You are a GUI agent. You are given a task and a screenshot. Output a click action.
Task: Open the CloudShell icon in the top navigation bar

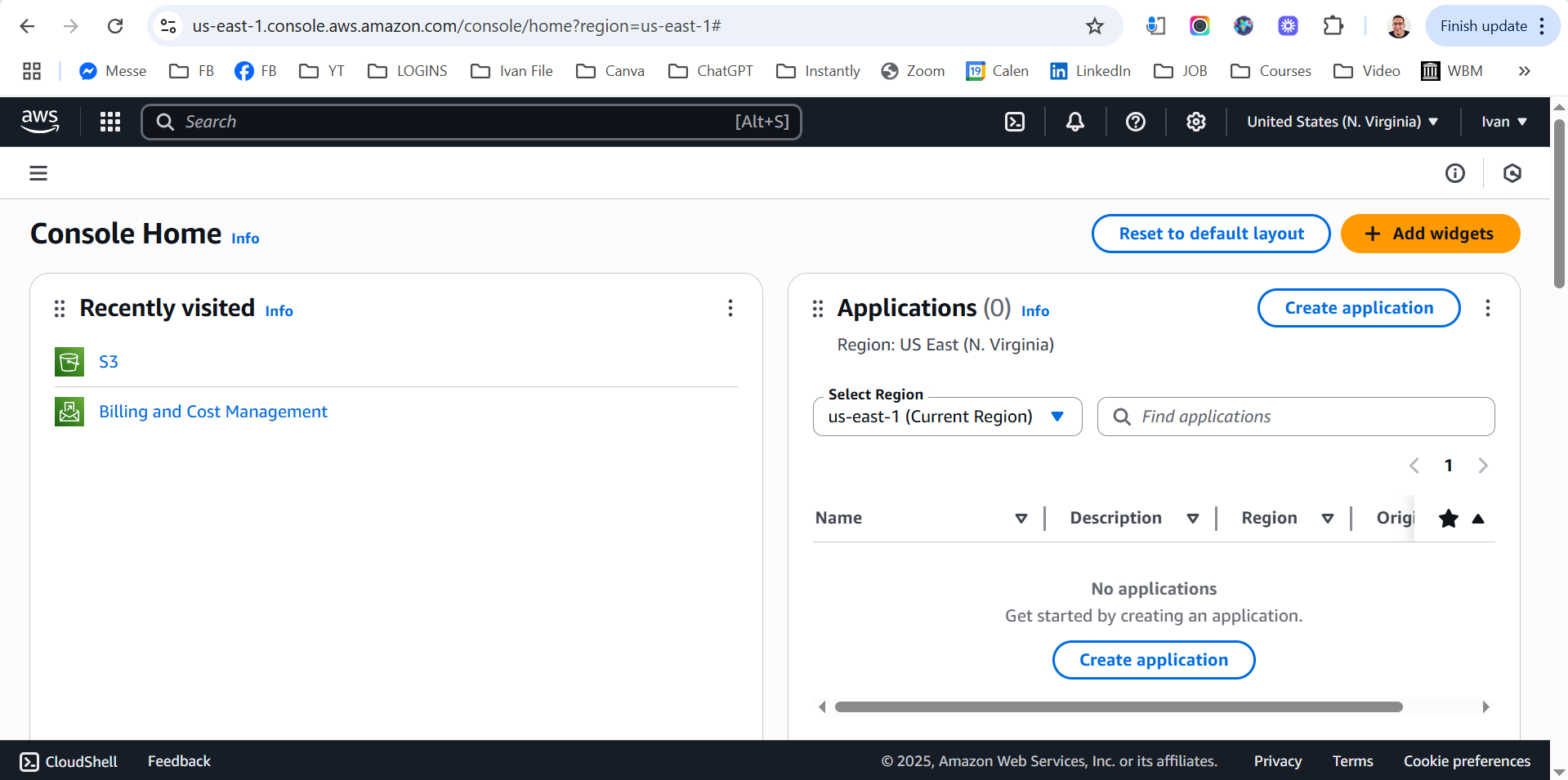[x=1014, y=122]
